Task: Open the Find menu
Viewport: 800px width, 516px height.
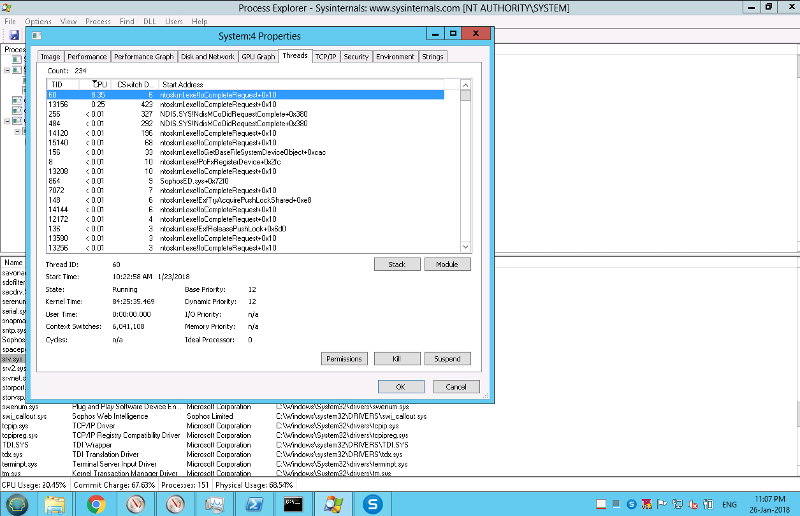Action: point(127,21)
